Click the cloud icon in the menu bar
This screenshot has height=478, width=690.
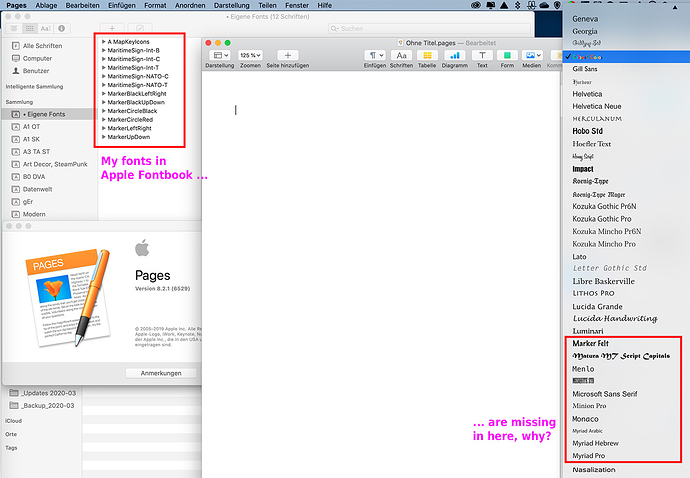click(x=544, y=5)
